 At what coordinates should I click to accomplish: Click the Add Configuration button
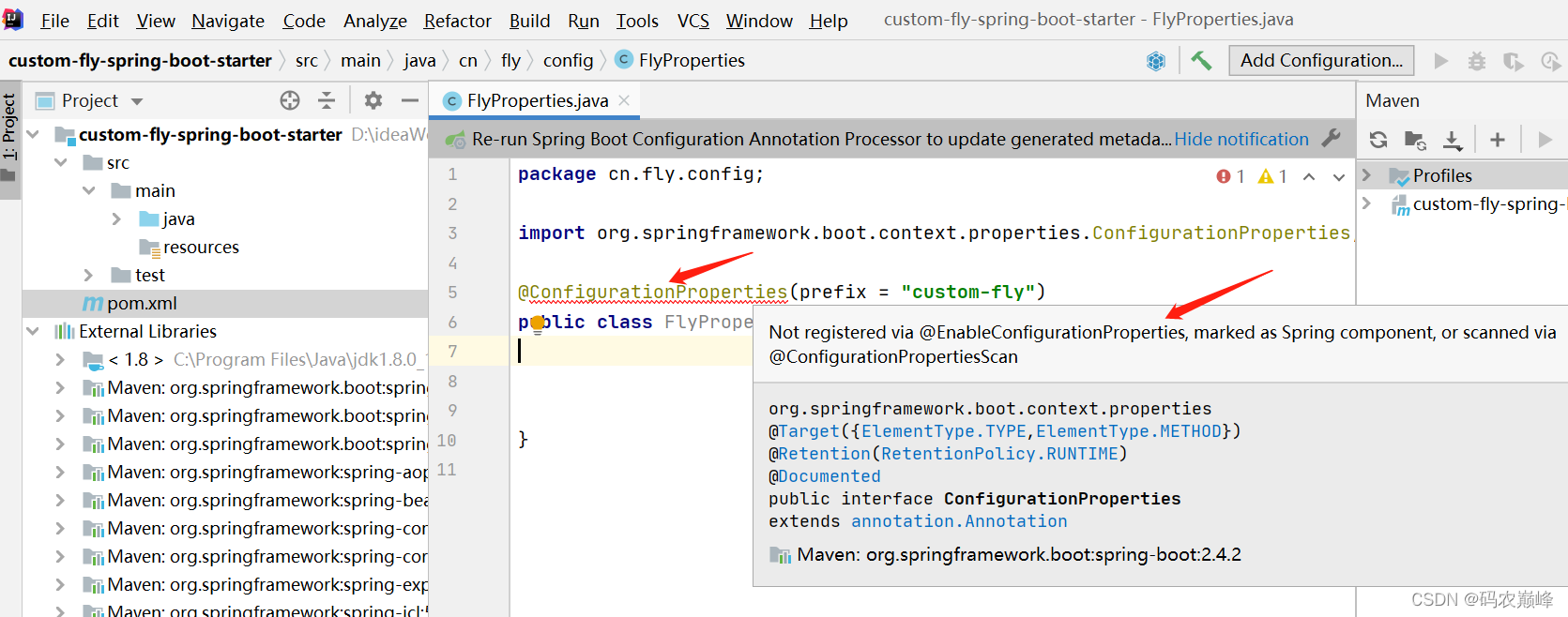click(1321, 61)
